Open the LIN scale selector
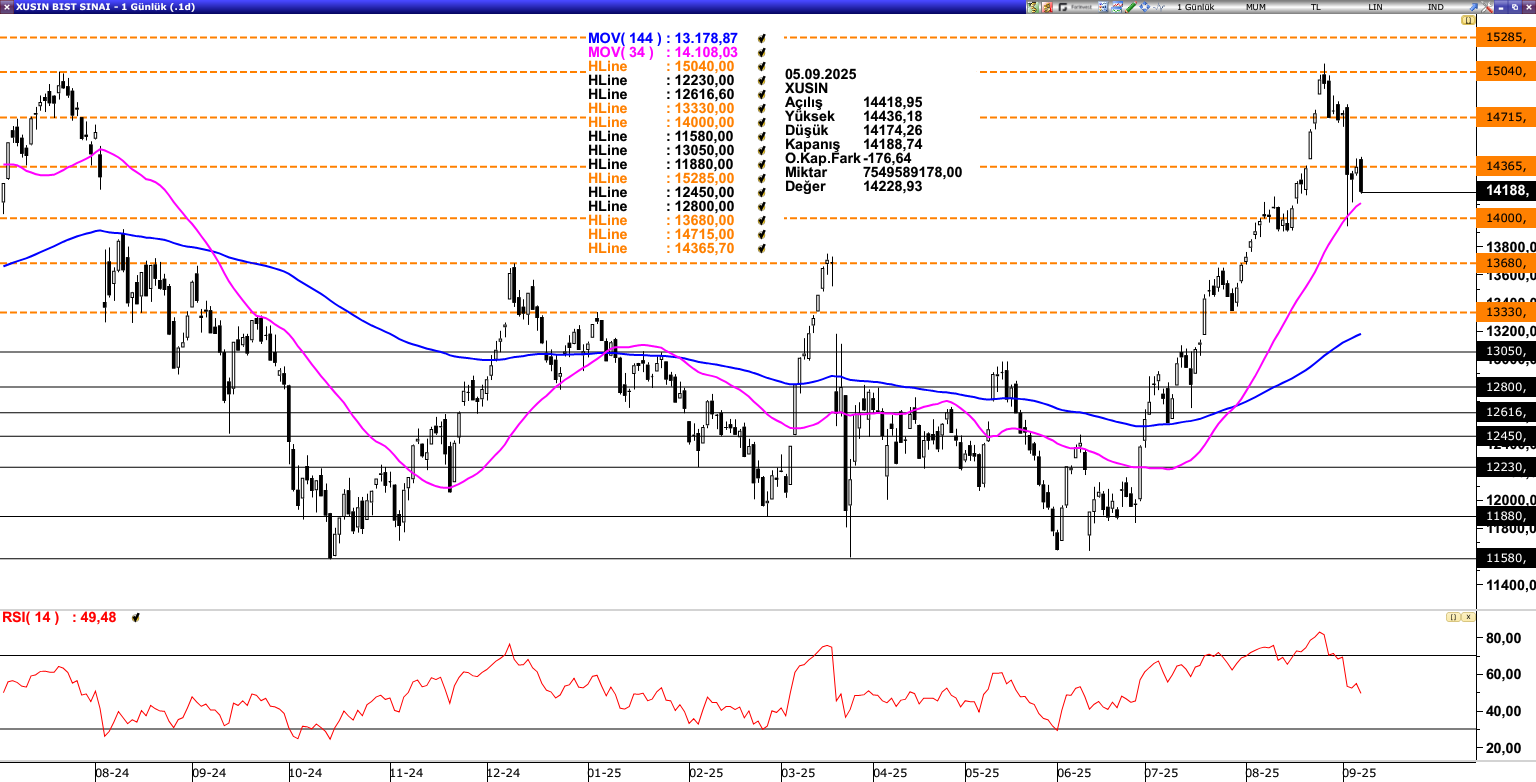 coord(1375,7)
